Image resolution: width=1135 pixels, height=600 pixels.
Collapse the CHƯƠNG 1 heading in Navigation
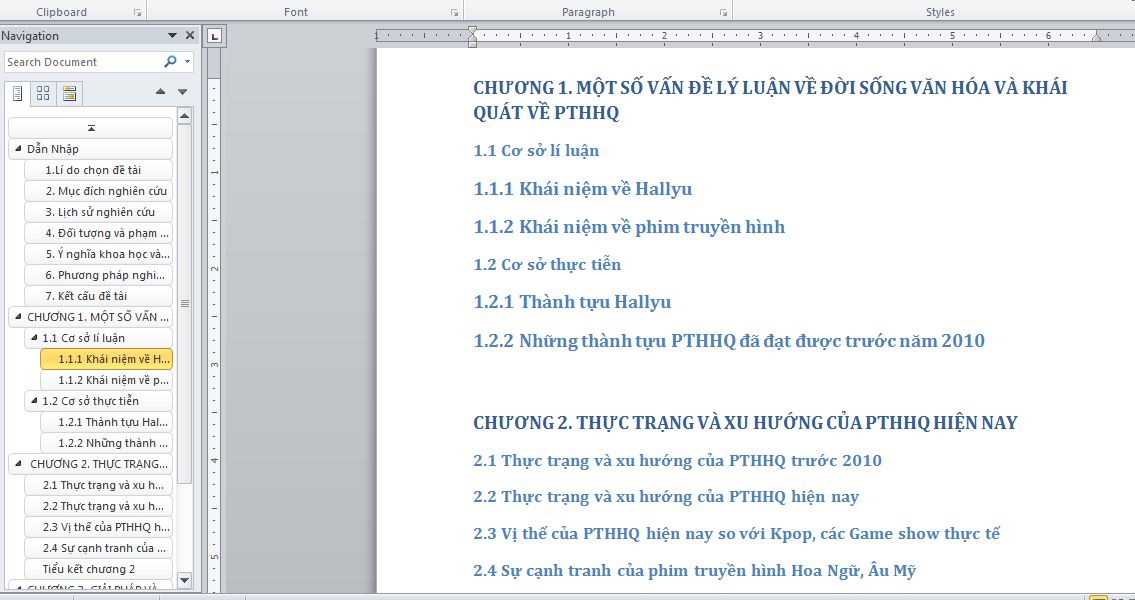pyautogui.click(x=18, y=316)
